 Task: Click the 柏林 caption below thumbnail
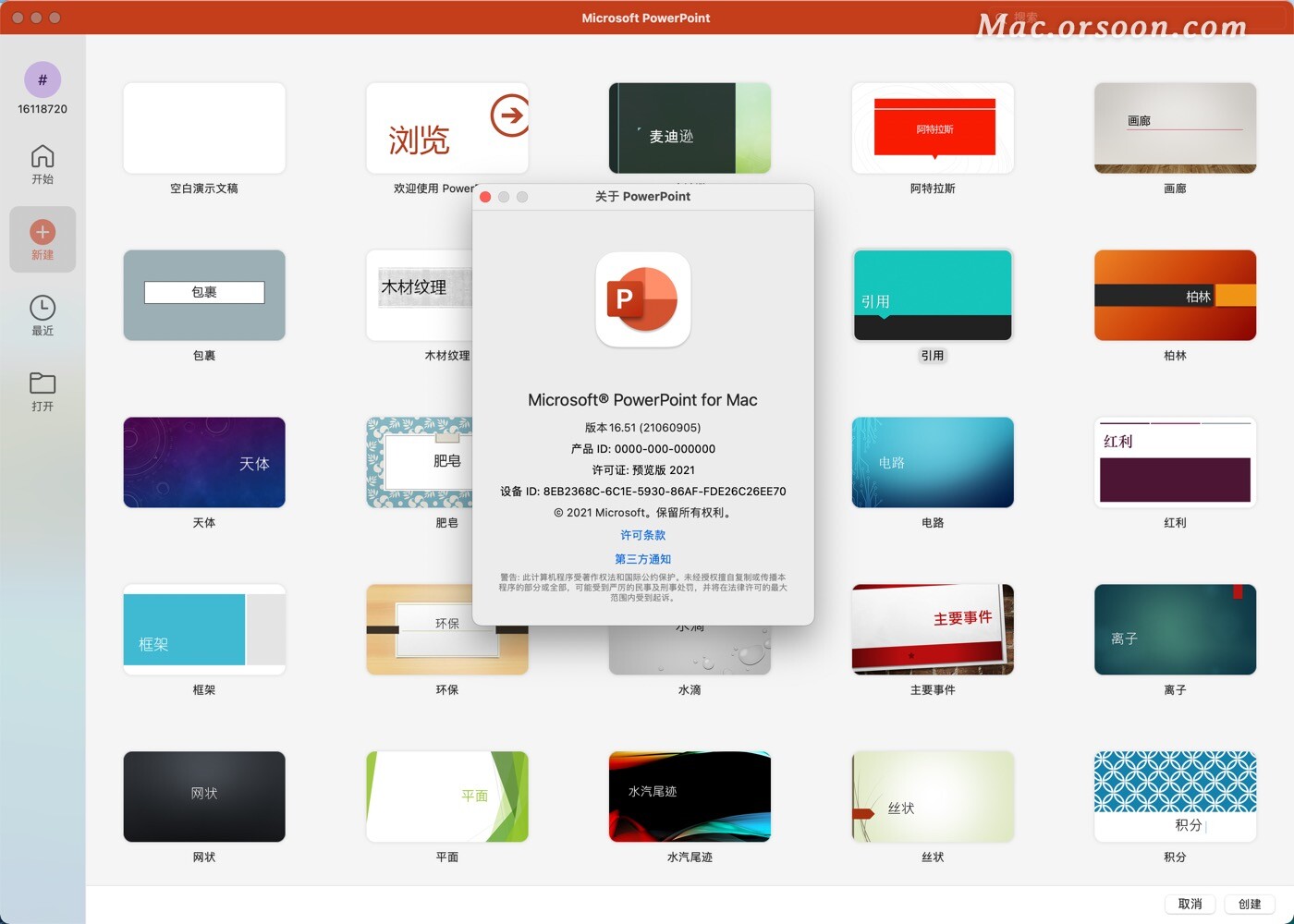(1176, 356)
